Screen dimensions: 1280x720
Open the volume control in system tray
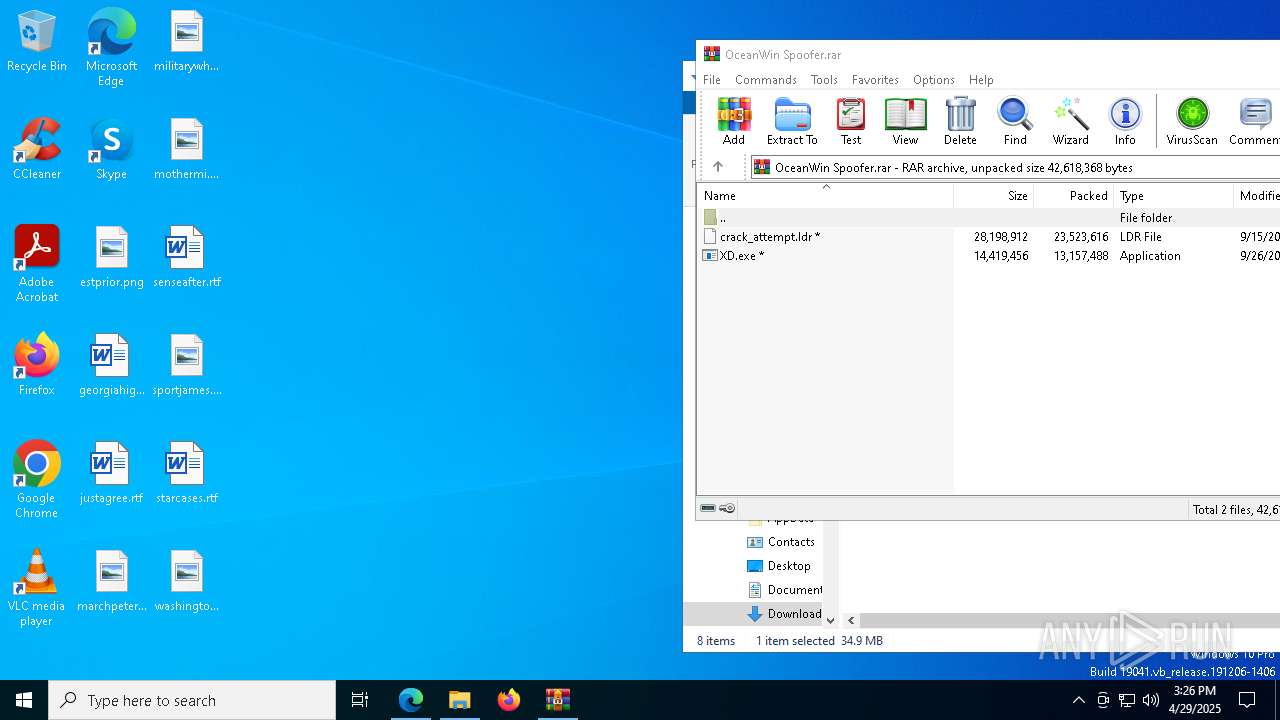[x=1151, y=700]
